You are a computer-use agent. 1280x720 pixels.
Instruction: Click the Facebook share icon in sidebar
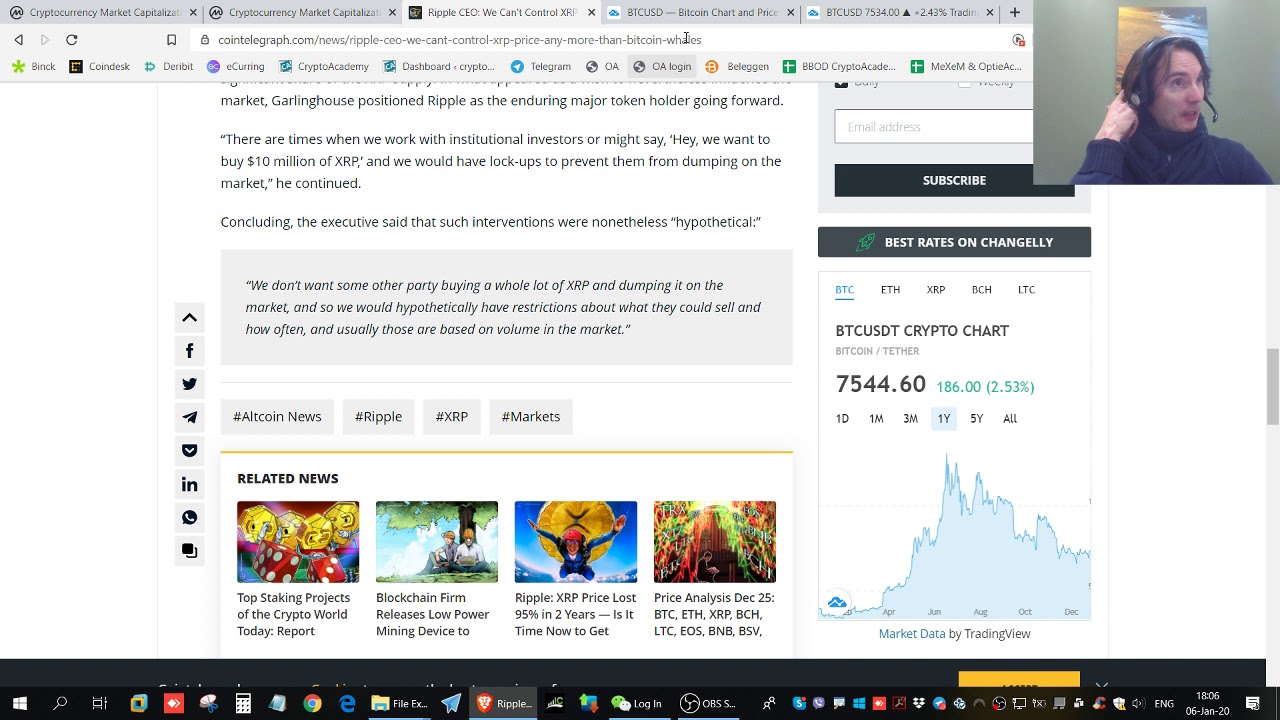tap(189, 351)
